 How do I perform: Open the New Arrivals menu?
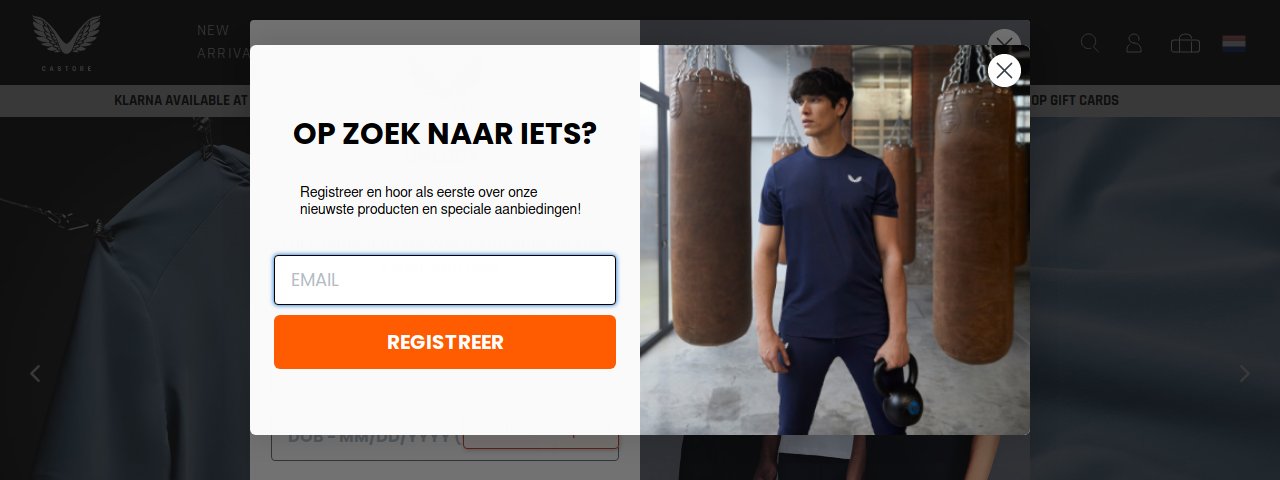[x=222, y=42]
